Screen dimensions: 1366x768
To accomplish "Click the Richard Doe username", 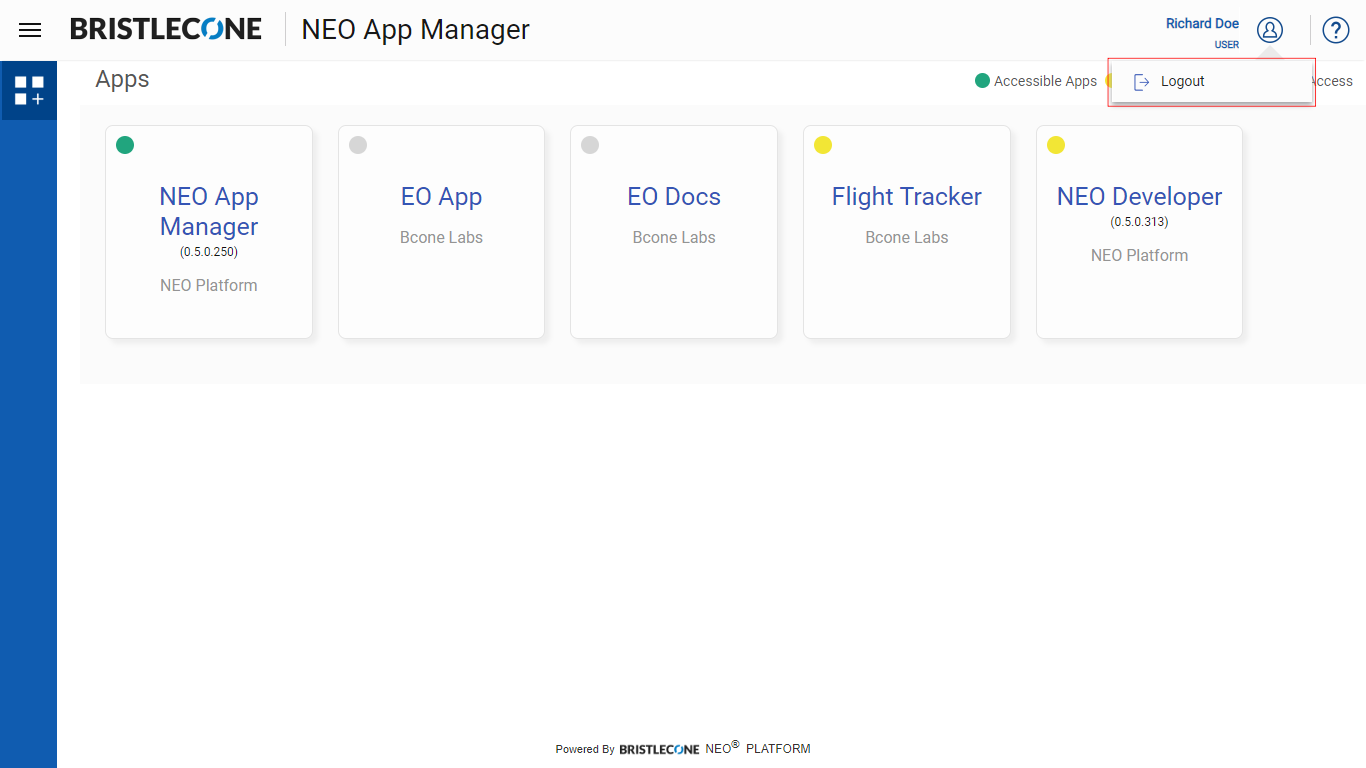I will coord(1202,24).
